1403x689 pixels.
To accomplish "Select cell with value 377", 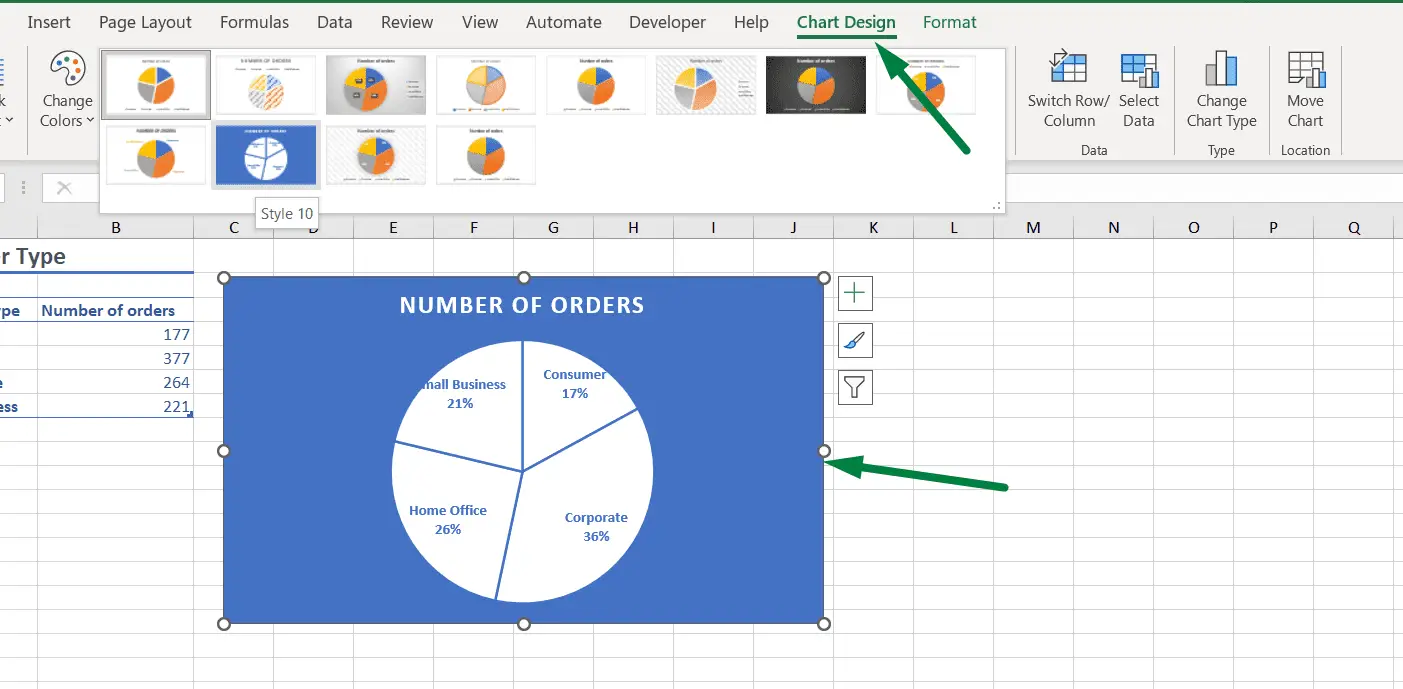I will coord(116,358).
